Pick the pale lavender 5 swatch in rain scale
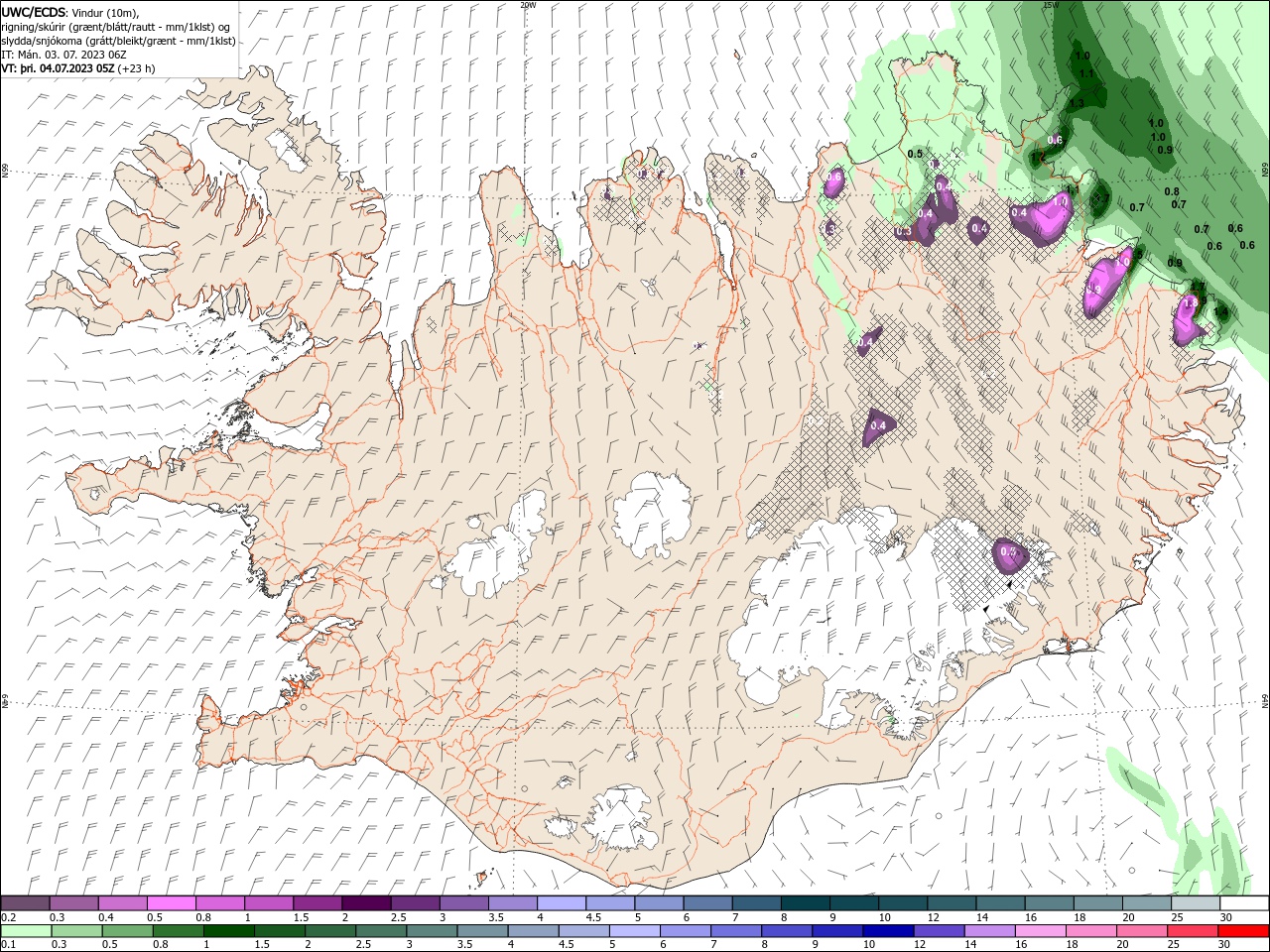Screen dimensions: 1270x952 tap(635, 931)
